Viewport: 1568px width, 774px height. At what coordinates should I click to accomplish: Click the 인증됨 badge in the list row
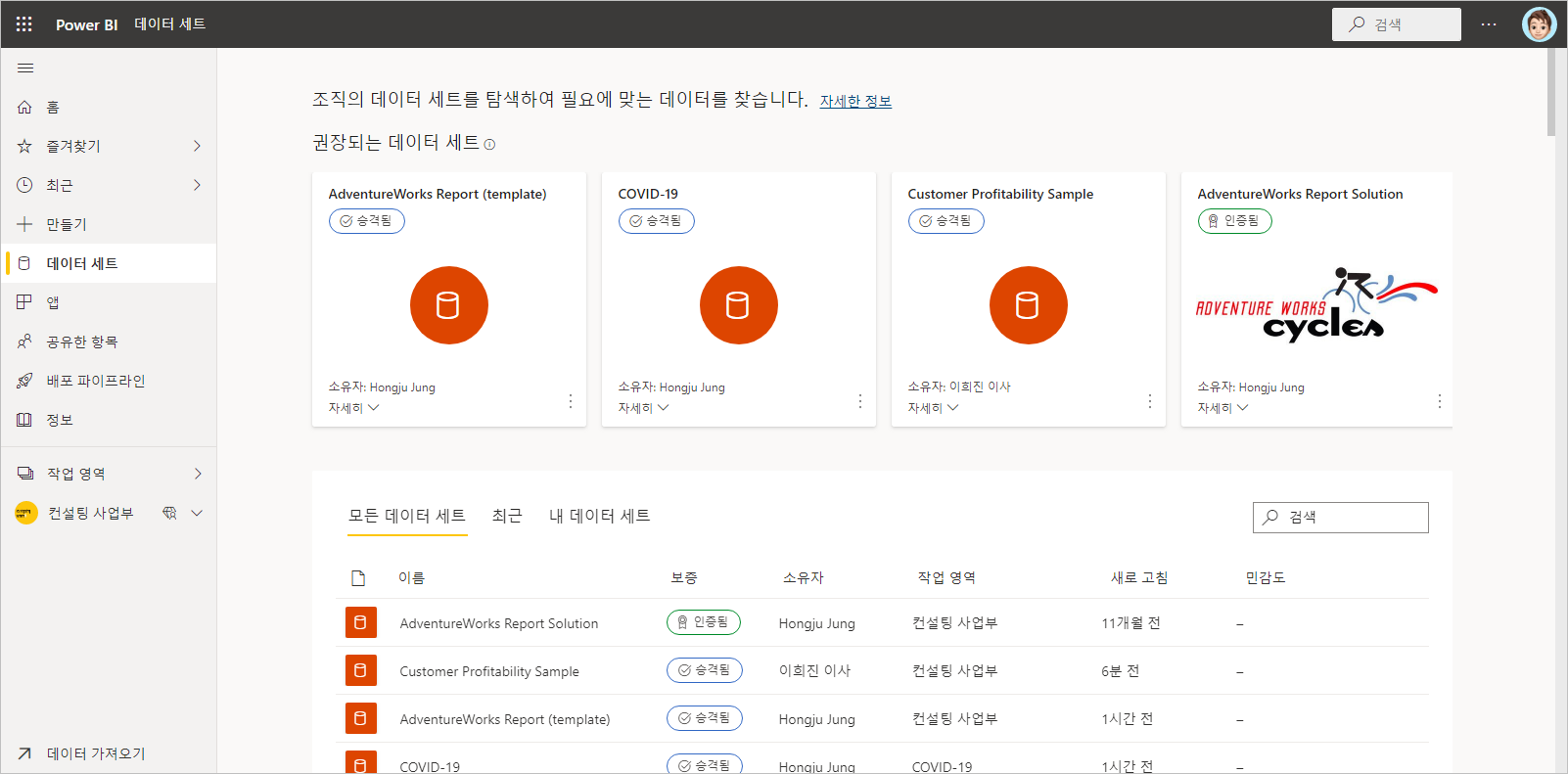pos(704,622)
